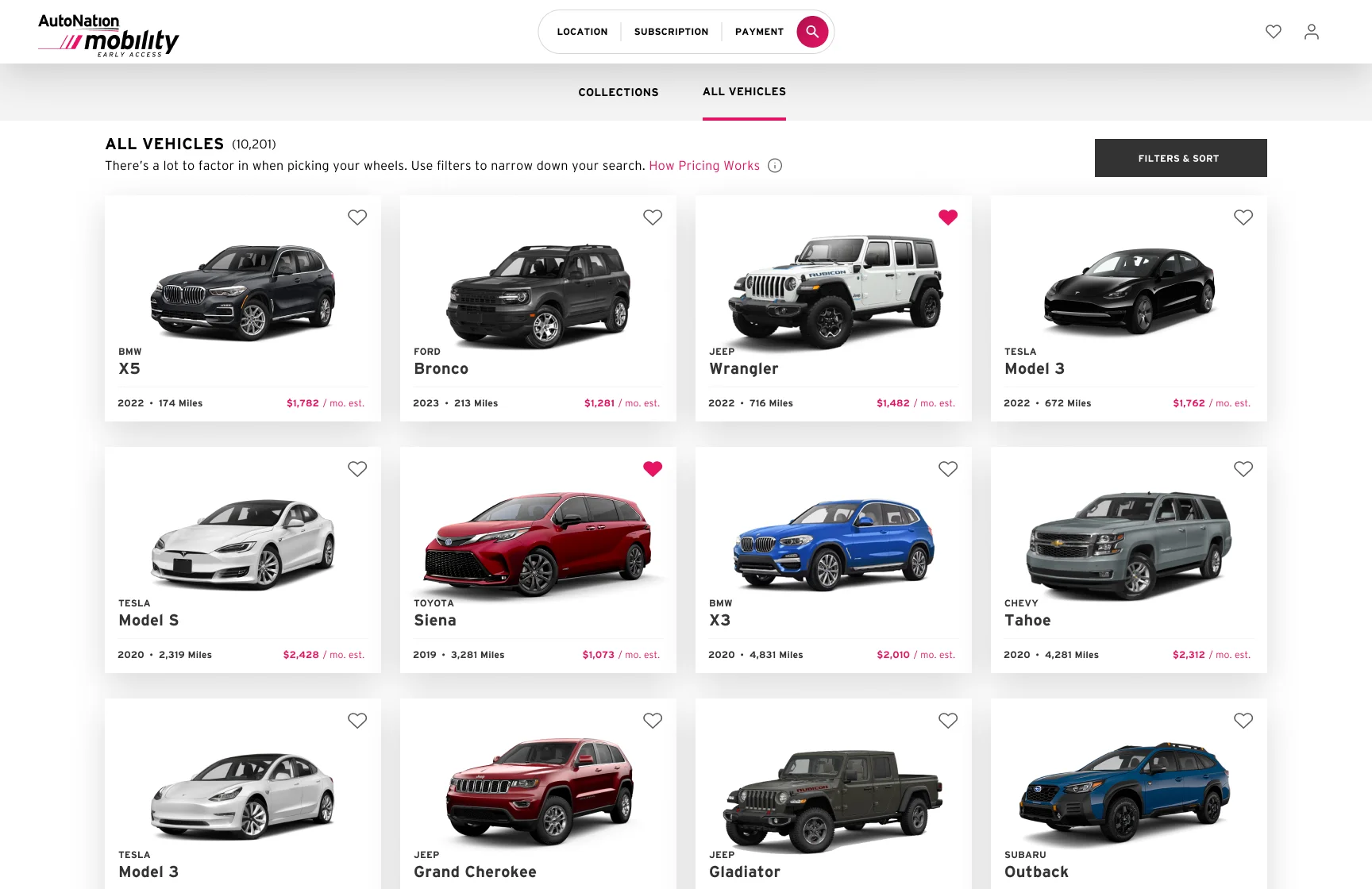Click the $1,073 monthly price on Siena
Screen dimensions: 1372x889
point(599,655)
